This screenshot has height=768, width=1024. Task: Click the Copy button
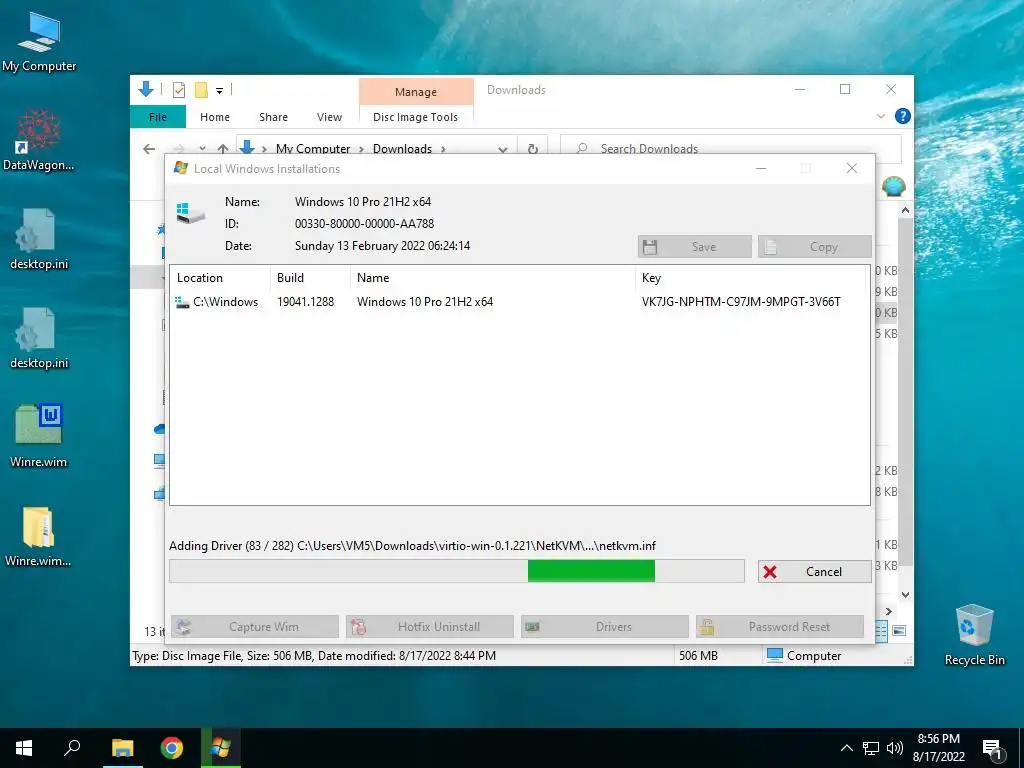[814, 247]
